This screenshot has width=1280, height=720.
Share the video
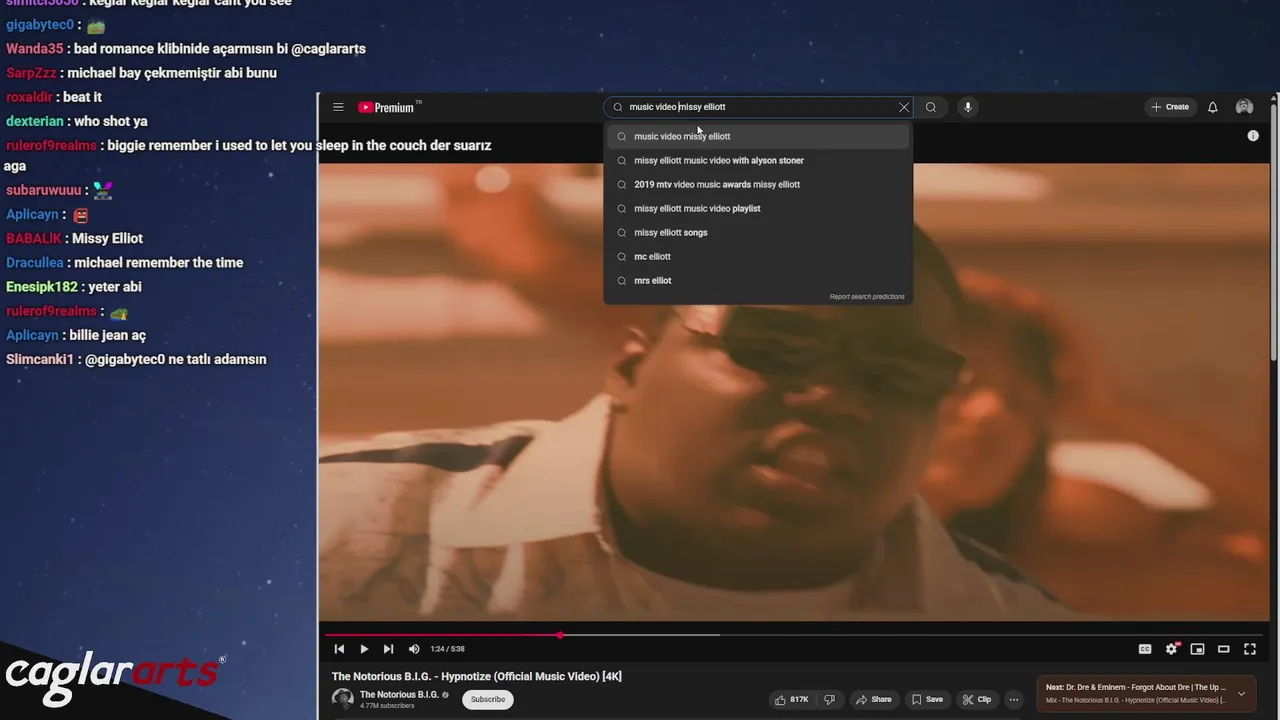873,699
